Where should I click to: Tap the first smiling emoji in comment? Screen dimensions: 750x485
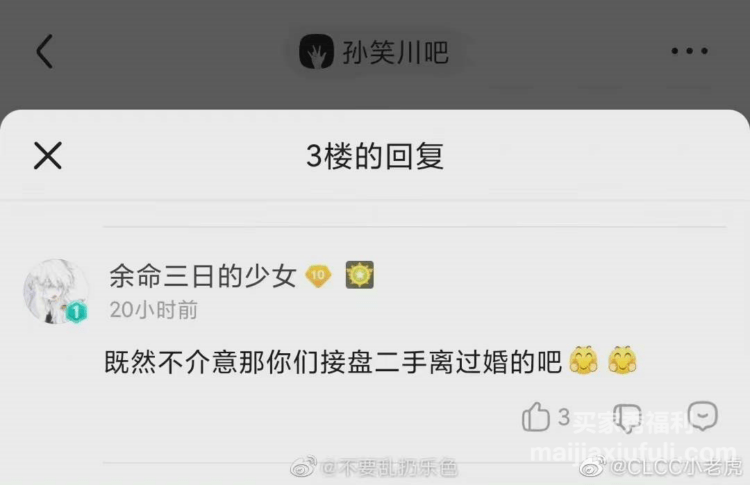click(583, 360)
